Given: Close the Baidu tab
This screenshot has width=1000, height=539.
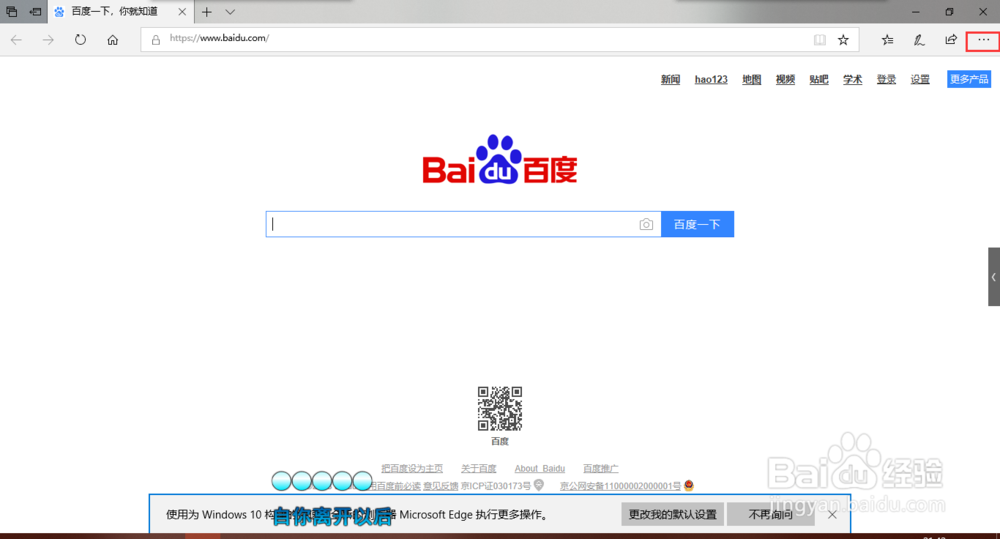Looking at the screenshot, I should tap(182, 11).
